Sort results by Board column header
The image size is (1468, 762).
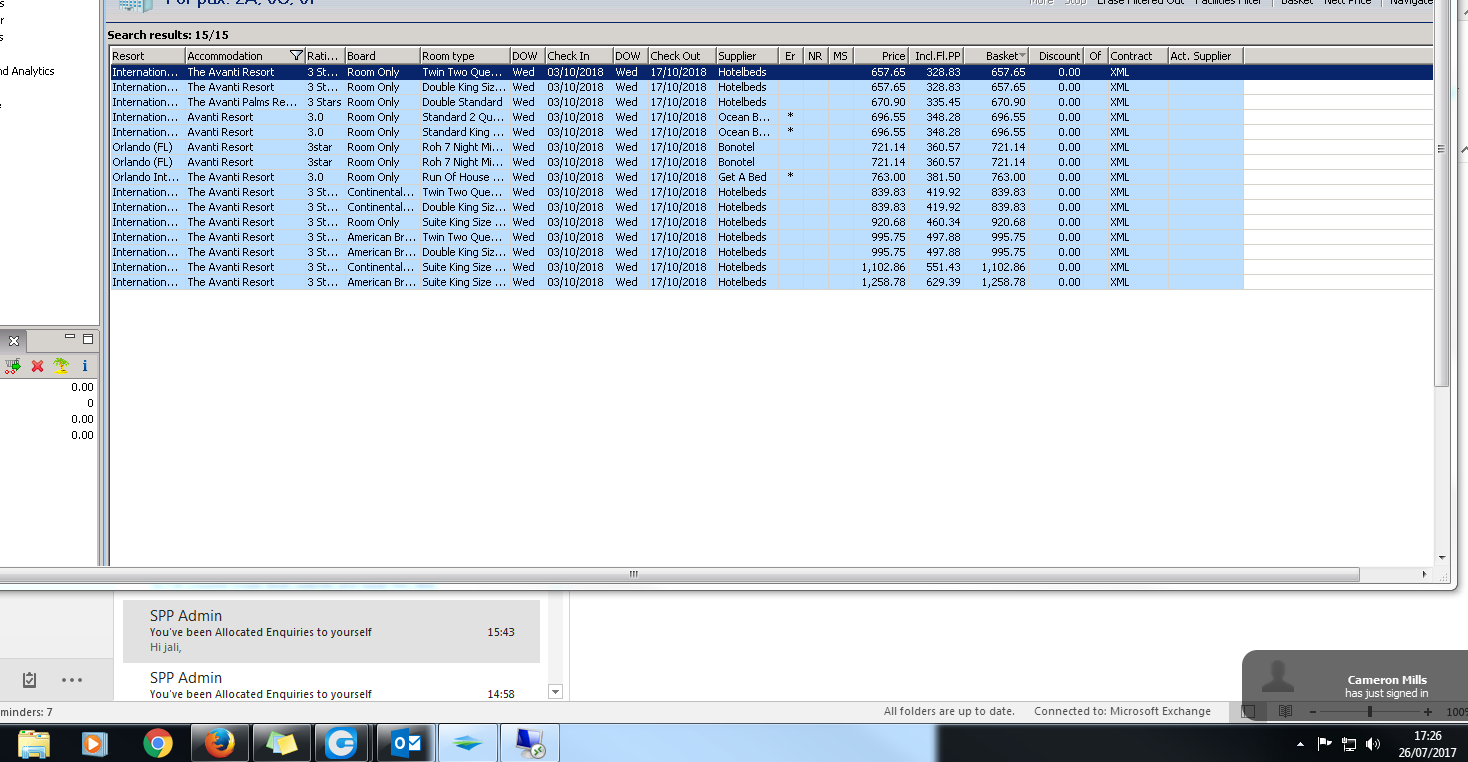point(382,56)
